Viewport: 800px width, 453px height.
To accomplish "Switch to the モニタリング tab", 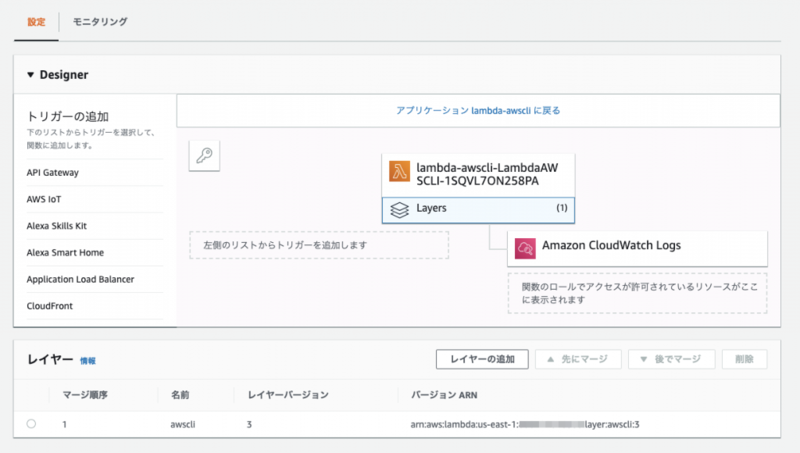I will [x=100, y=22].
